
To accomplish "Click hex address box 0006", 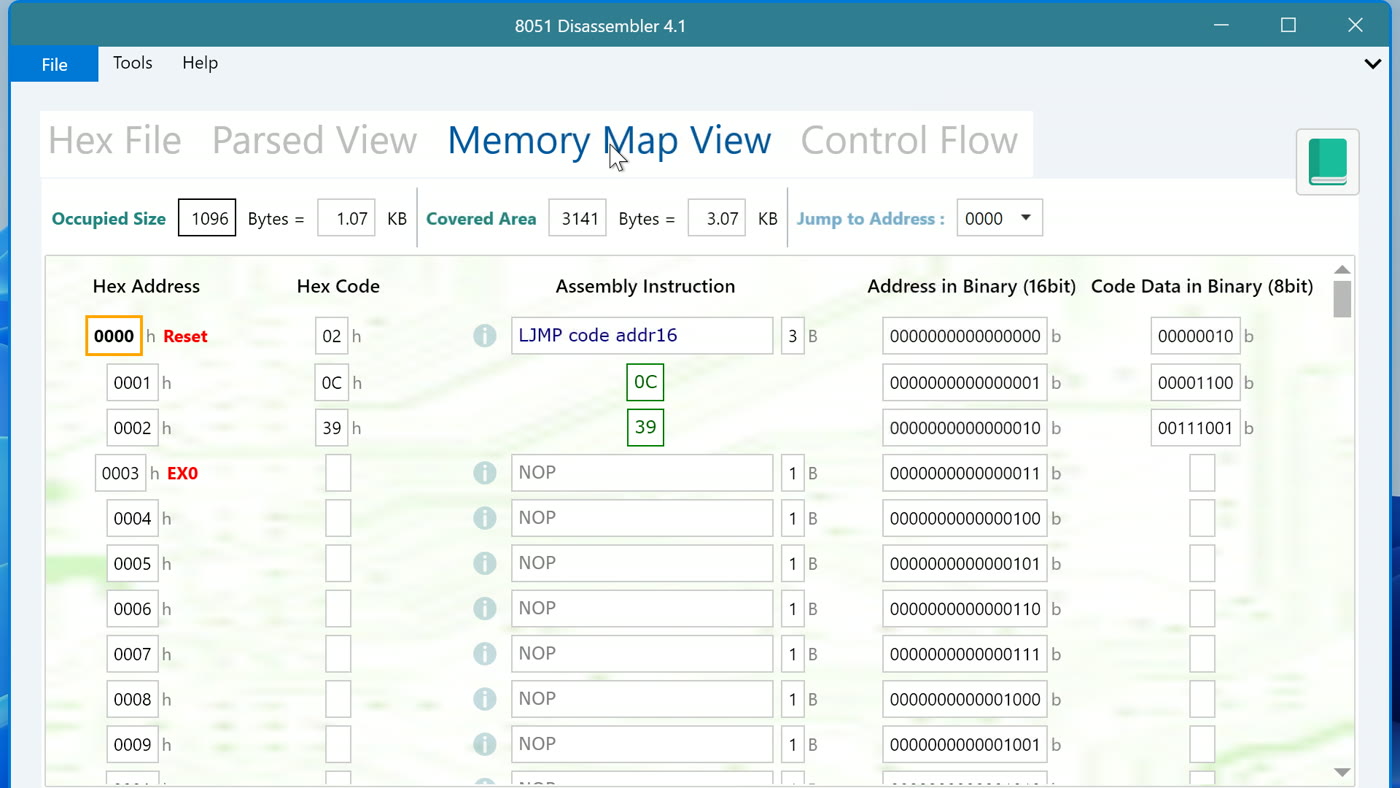I will [132, 608].
